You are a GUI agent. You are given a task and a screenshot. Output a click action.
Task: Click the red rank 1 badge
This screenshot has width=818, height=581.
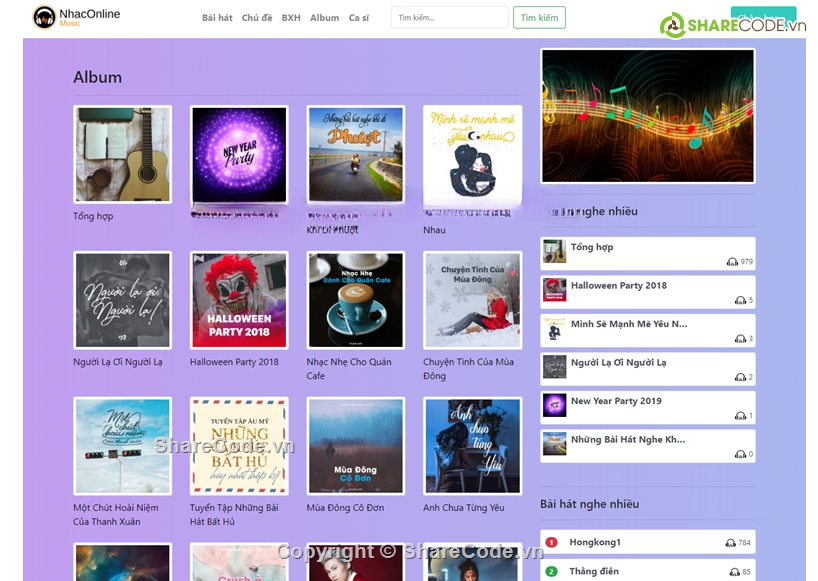[x=551, y=542]
